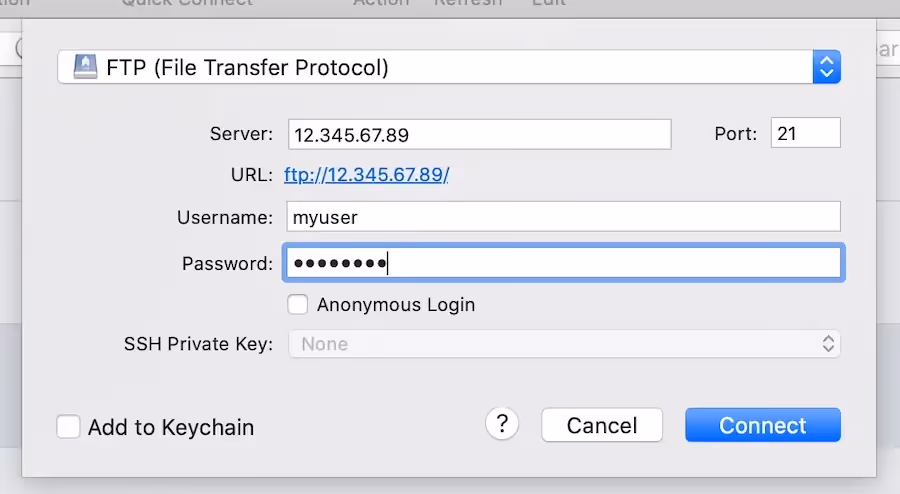900x494 pixels.
Task: Expand the SSH Private Key dropdown
Action: coord(564,344)
